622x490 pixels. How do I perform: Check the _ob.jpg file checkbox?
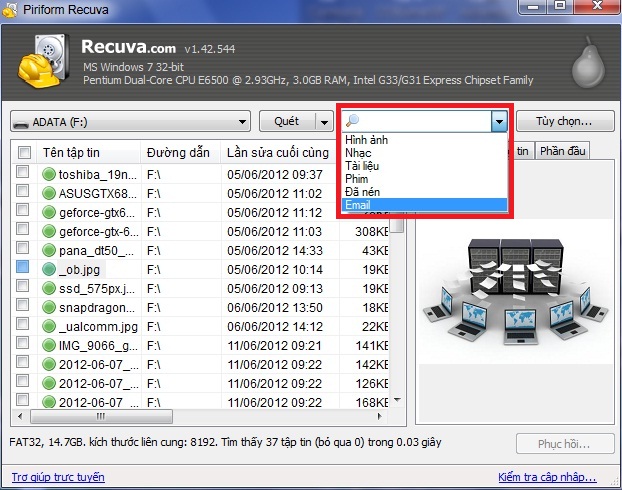click(x=23, y=267)
